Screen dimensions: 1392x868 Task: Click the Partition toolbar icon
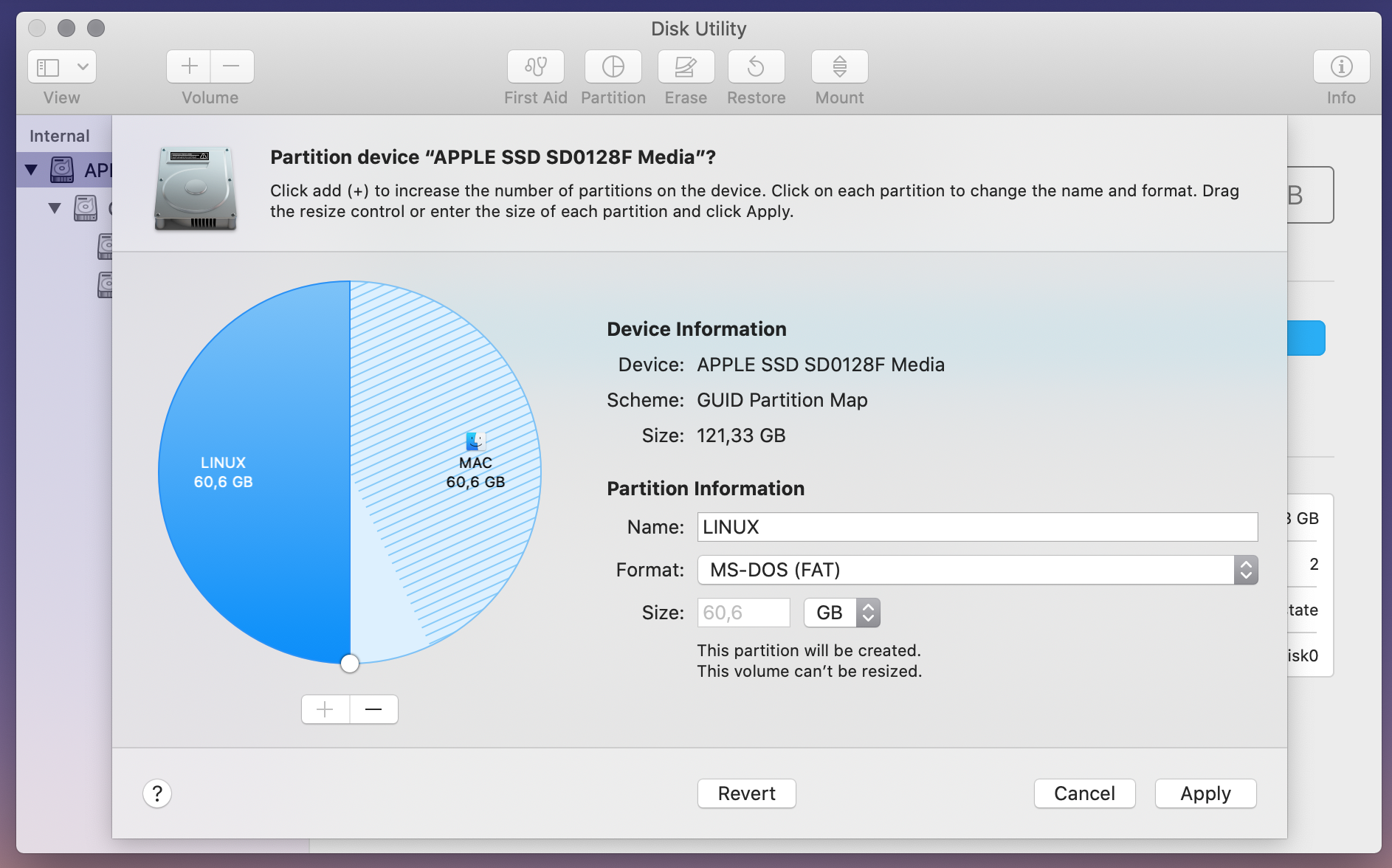coord(613,67)
